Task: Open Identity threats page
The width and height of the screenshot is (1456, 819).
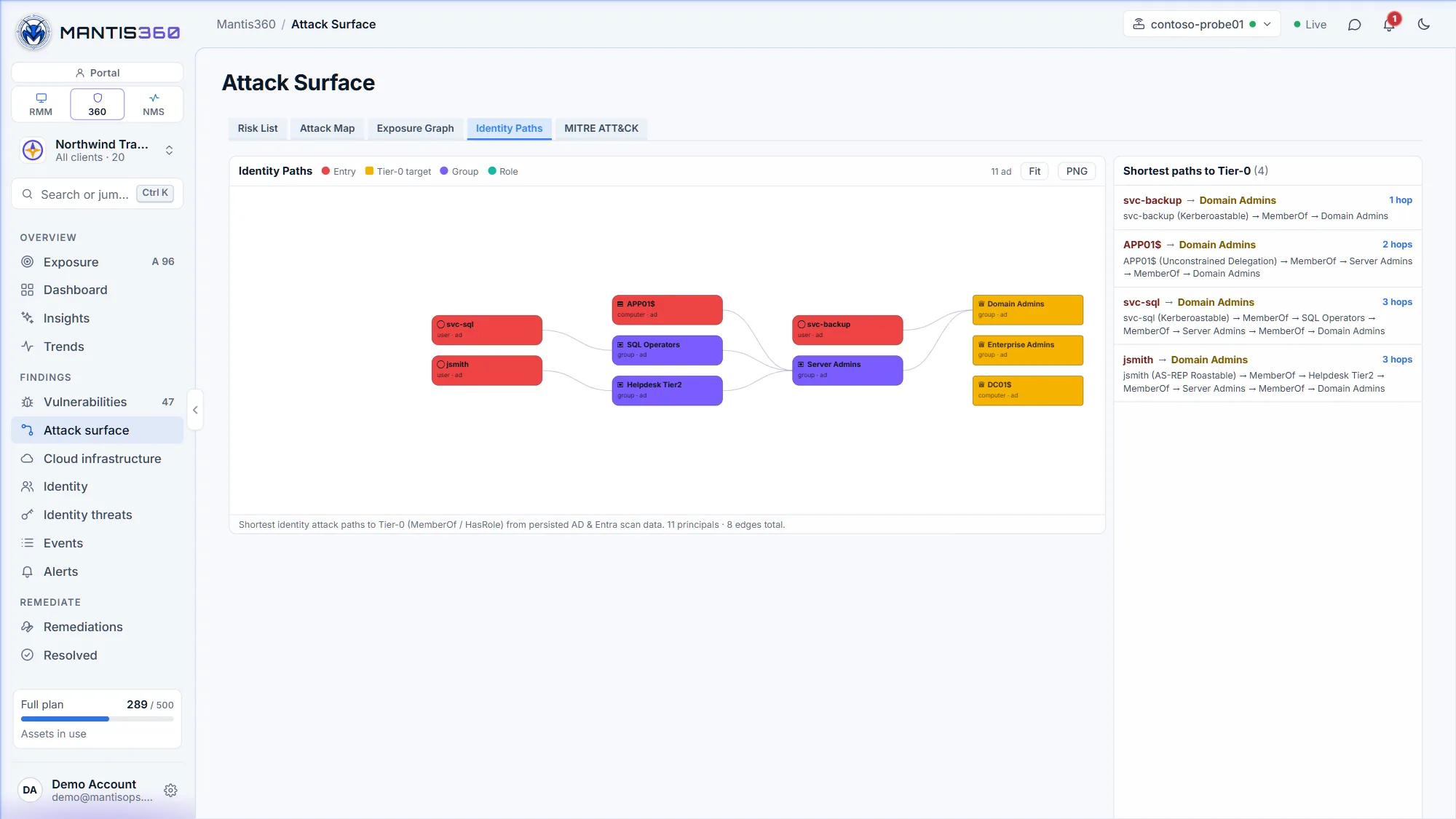Action: click(98, 515)
